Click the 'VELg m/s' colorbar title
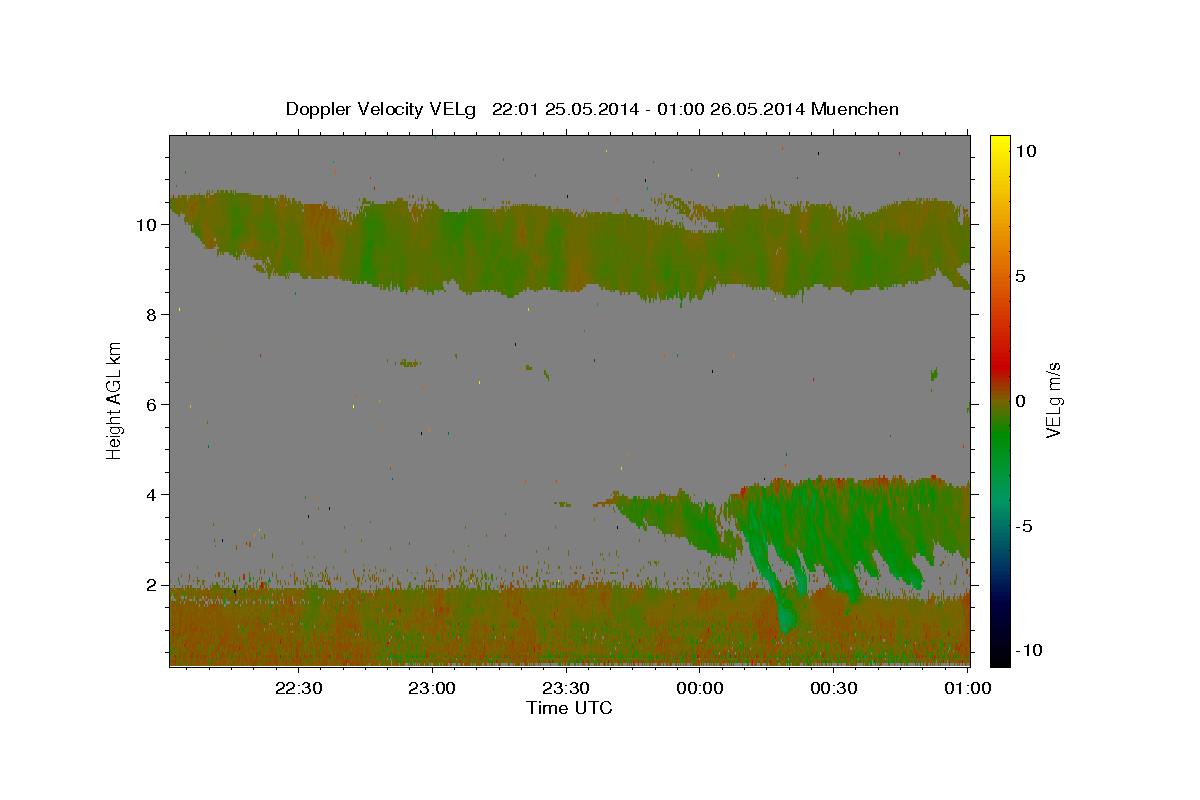Image resolution: width=1200 pixels, height=800 pixels. pyautogui.click(x=1053, y=400)
